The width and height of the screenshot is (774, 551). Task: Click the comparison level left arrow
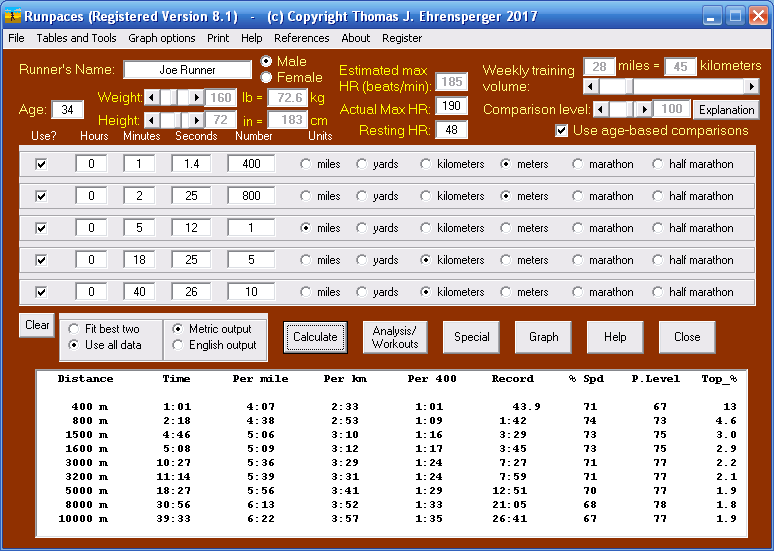(x=600, y=109)
